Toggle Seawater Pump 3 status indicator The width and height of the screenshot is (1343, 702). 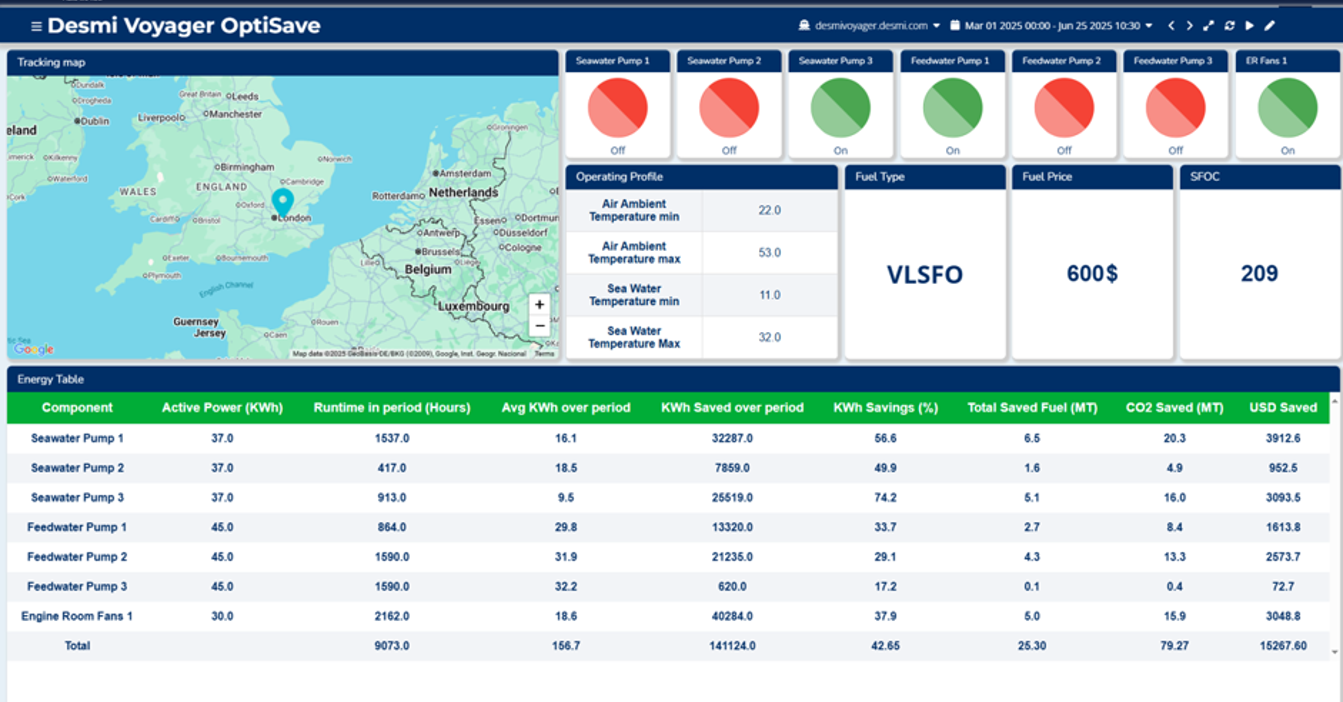click(x=840, y=108)
